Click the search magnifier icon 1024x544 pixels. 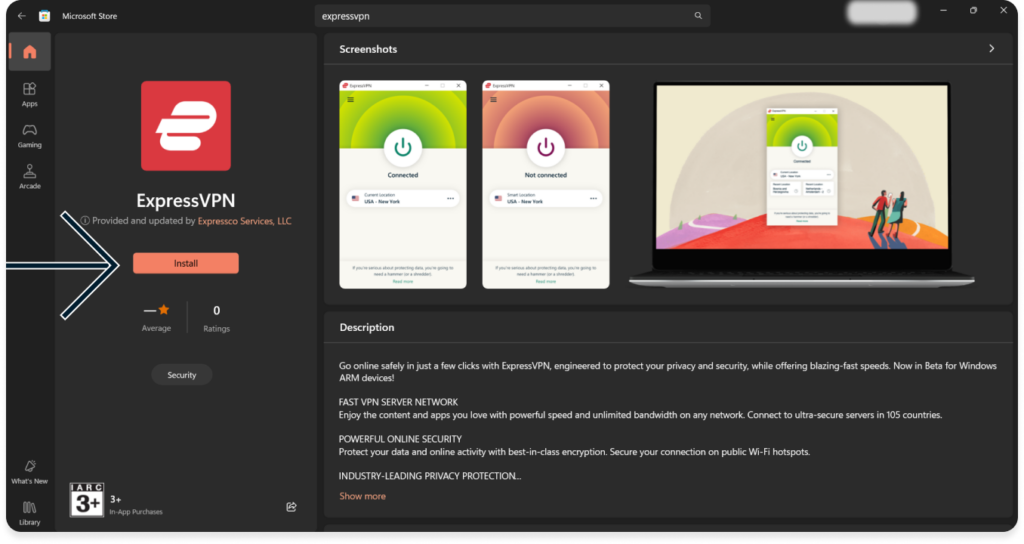click(698, 16)
